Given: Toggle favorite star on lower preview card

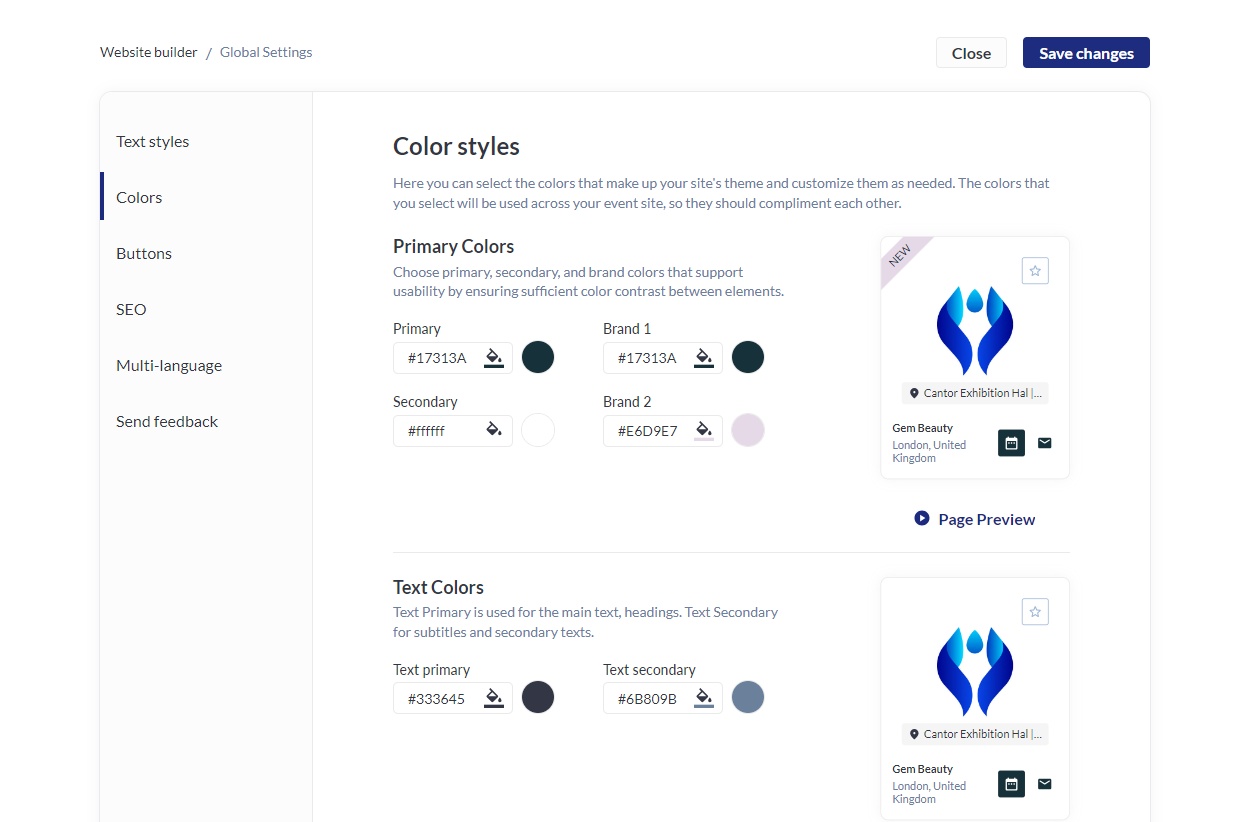Looking at the screenshot, I should coord(1035,611).
